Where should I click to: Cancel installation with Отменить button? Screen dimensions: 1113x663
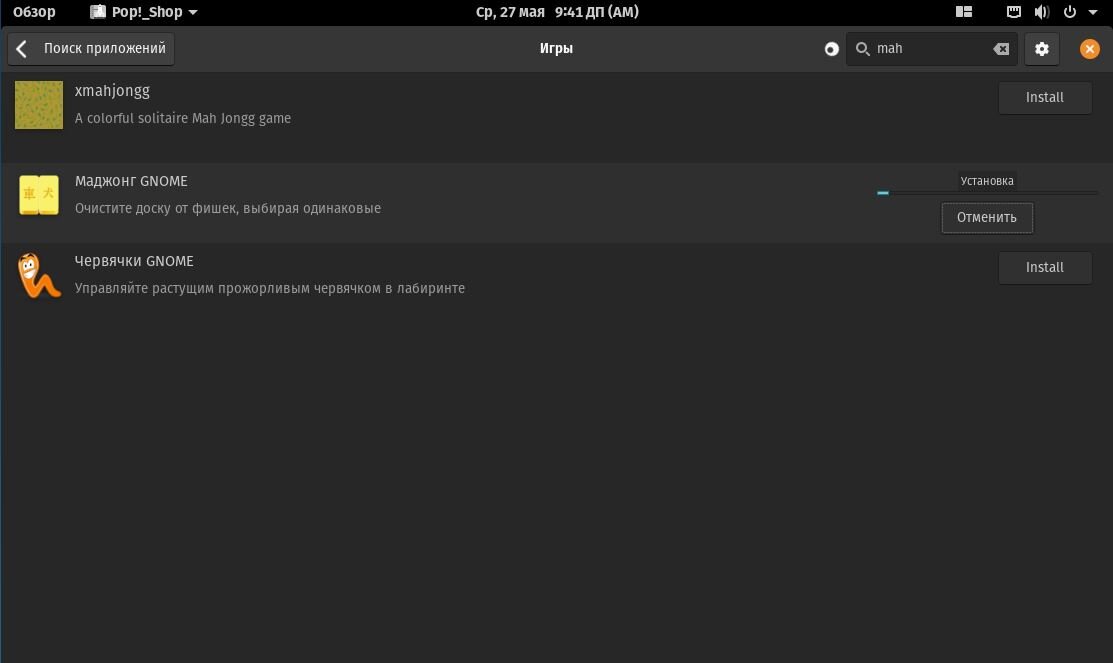coord(987,218)
